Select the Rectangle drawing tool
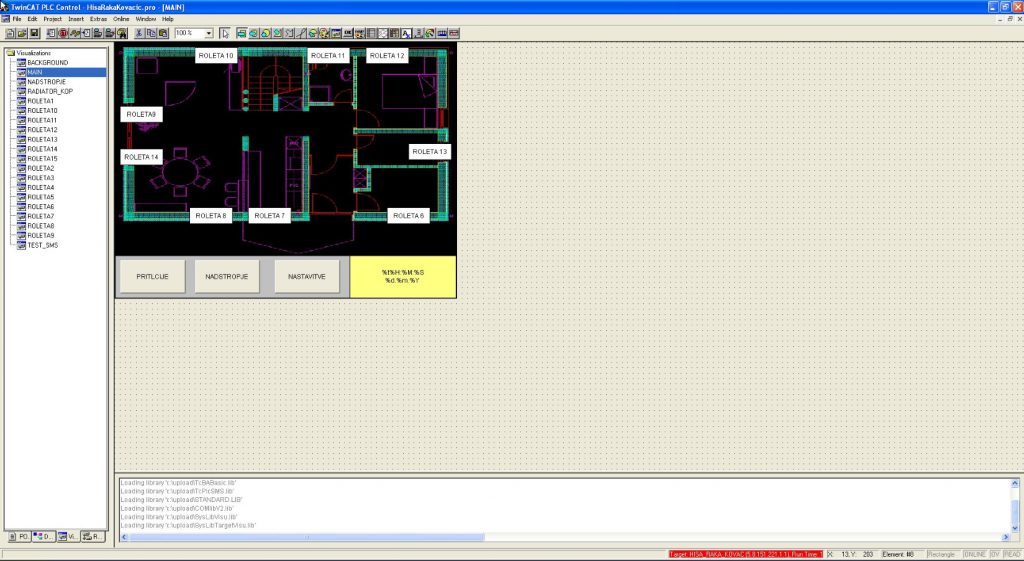This screenshot has width=1024, height=561. [x=242, y=33]
